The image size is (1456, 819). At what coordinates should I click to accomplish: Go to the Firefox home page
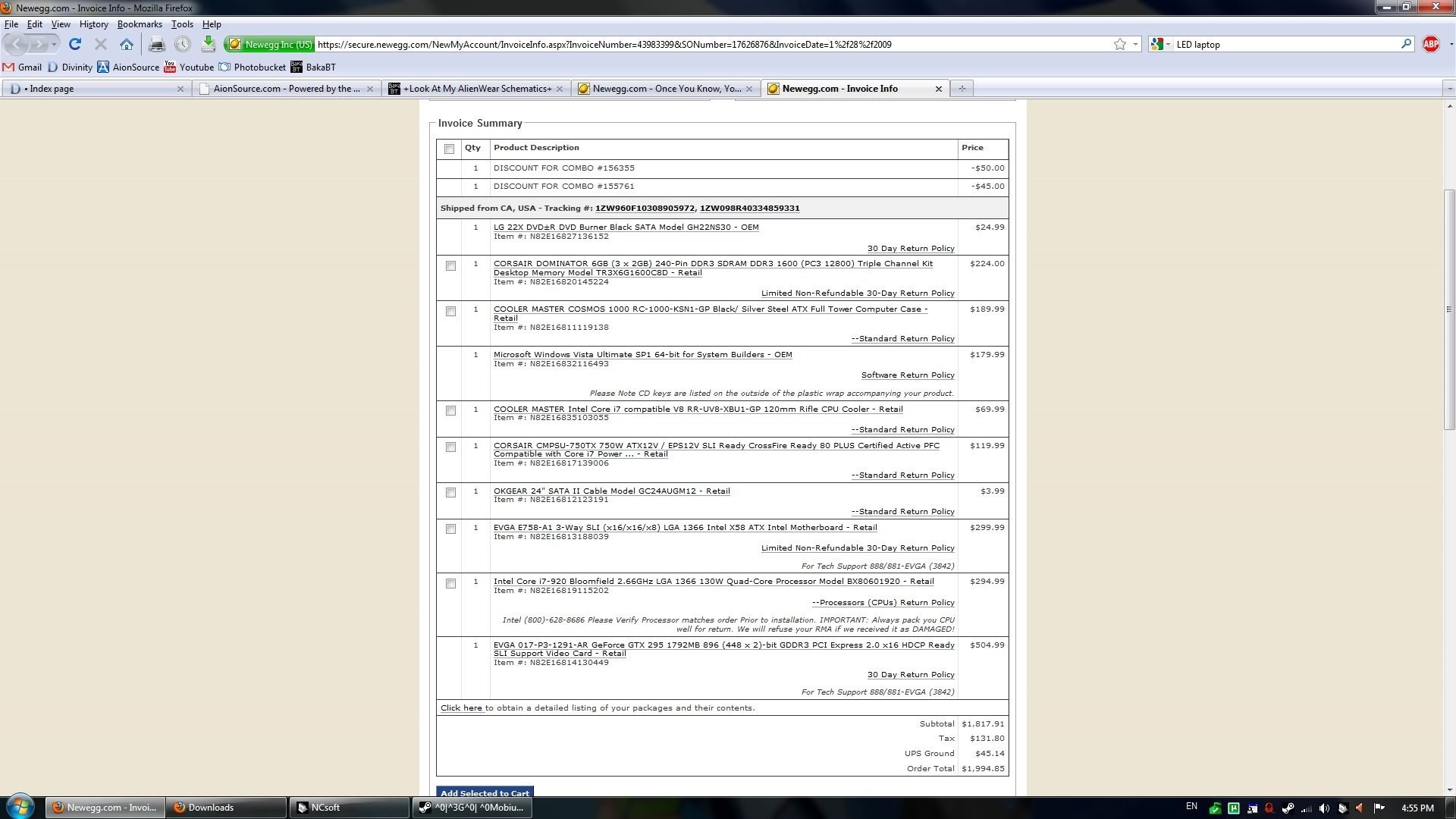pos(127,45)
